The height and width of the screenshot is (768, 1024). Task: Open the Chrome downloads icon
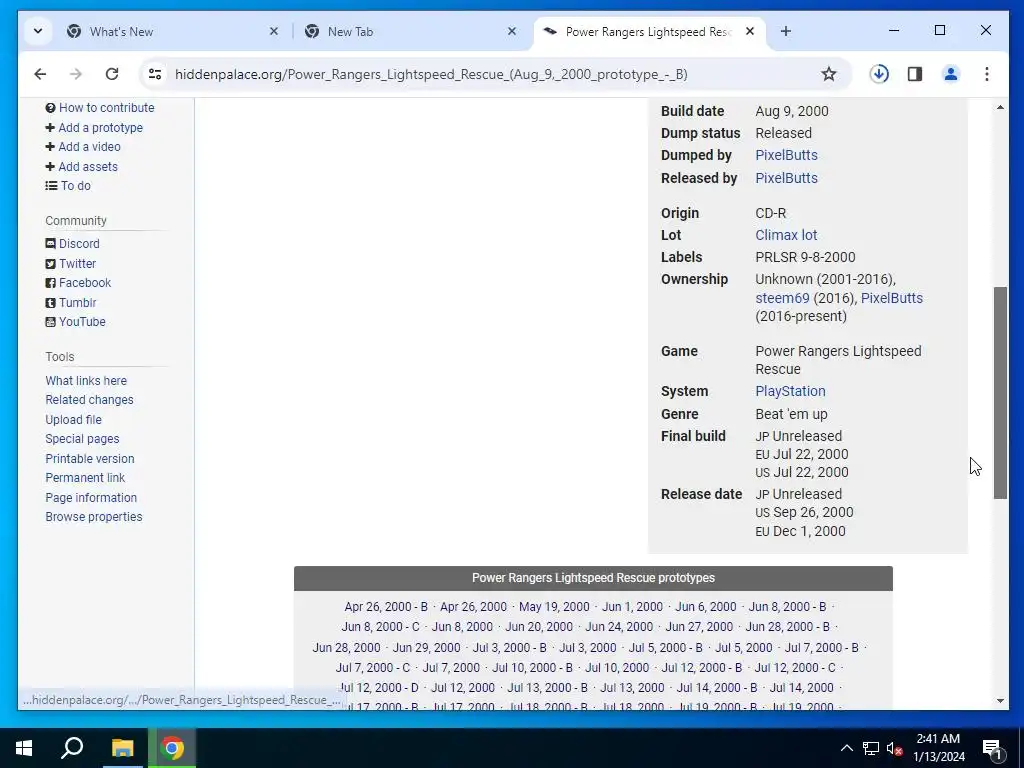pyautogui.click(x=879, y=74)
